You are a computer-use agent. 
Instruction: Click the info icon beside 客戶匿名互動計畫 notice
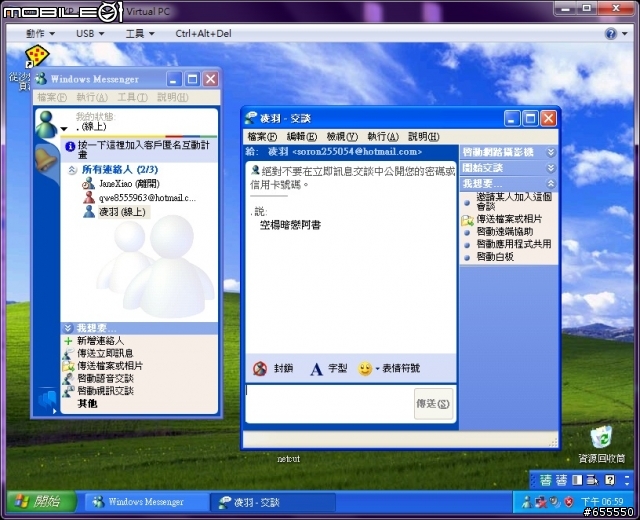point(70,146)
